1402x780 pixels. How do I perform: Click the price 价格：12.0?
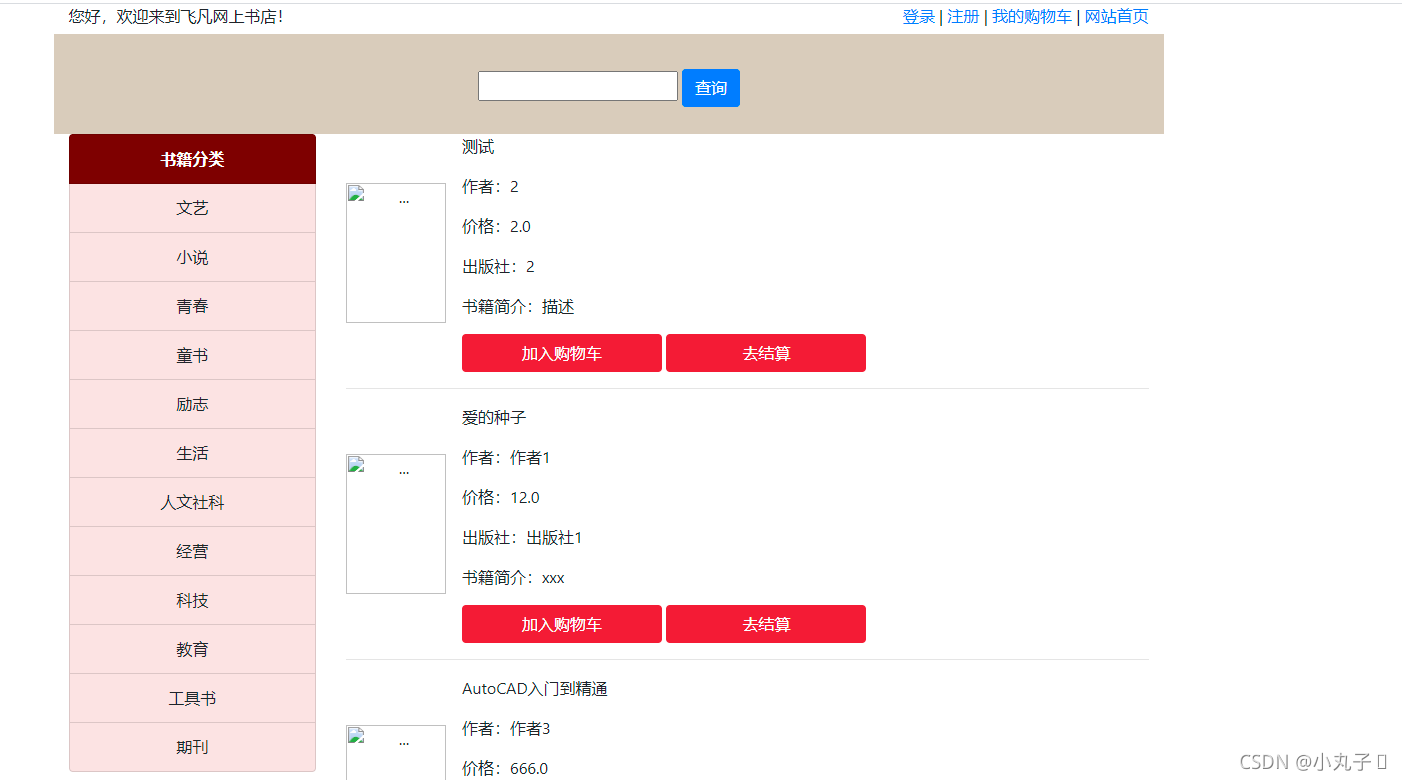(x=501, y=498)
